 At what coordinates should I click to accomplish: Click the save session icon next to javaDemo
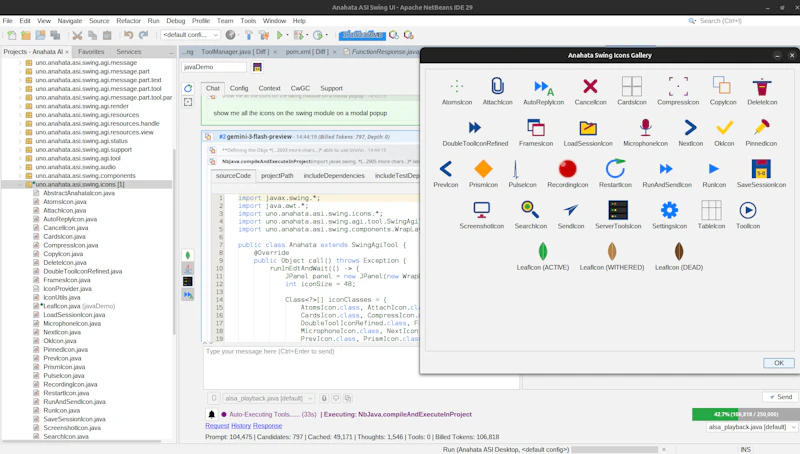(x=257, y=67)
